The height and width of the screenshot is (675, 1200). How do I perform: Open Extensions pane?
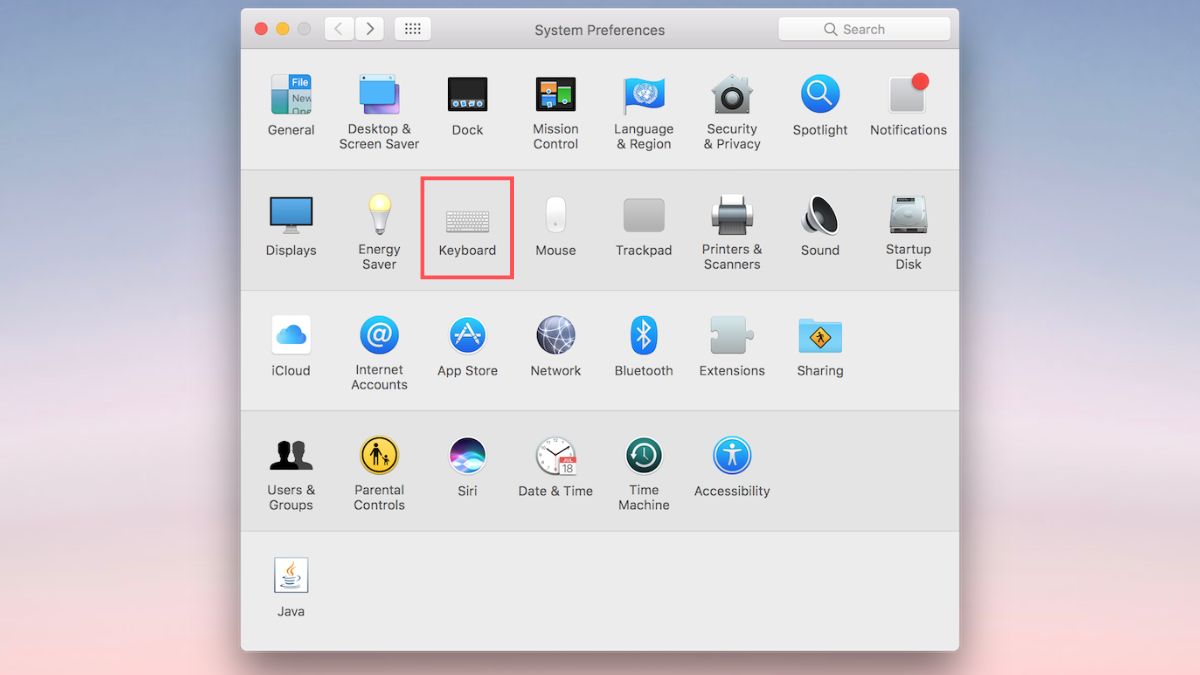pyautogui.click(x=732, y=346)
